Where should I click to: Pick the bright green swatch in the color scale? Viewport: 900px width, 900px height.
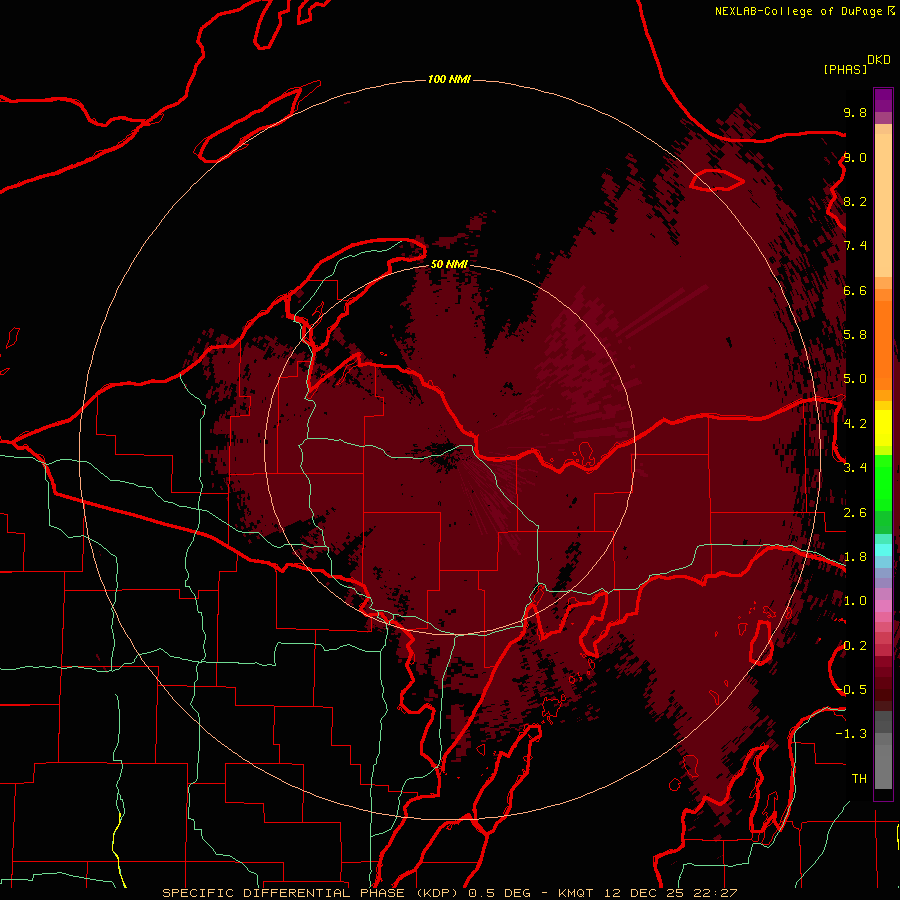(883, 483)
